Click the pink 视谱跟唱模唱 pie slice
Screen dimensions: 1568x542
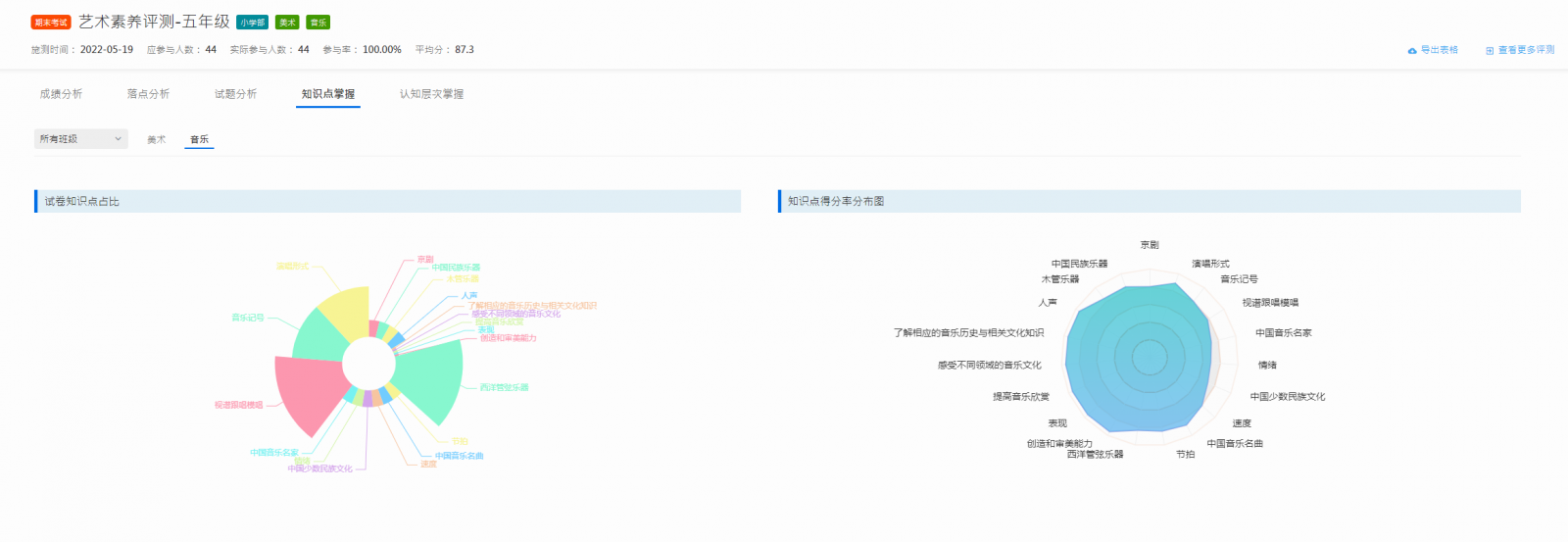(307, 392)
